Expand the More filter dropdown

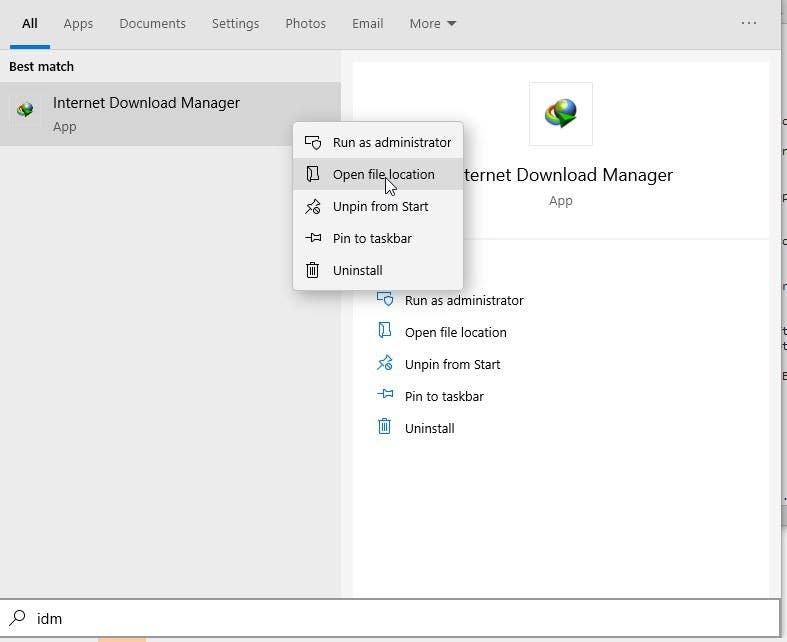point(432,23)
